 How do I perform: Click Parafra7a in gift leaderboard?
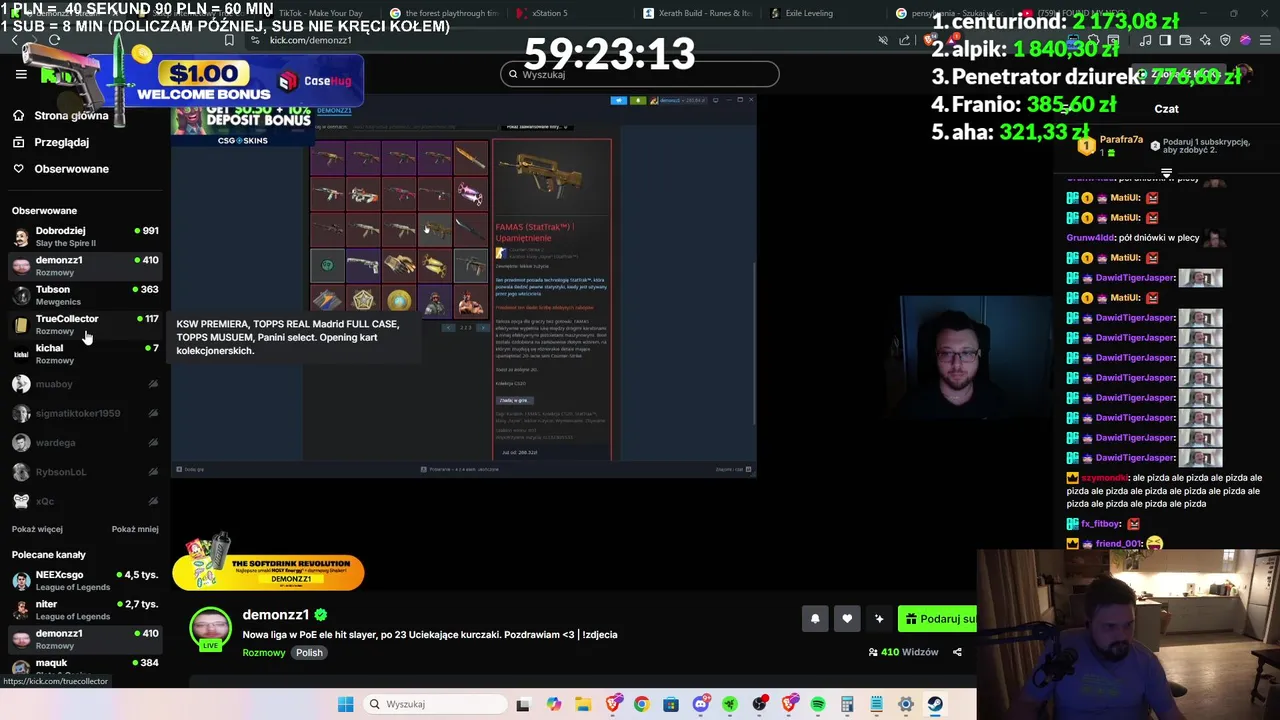click(1120, 140)
